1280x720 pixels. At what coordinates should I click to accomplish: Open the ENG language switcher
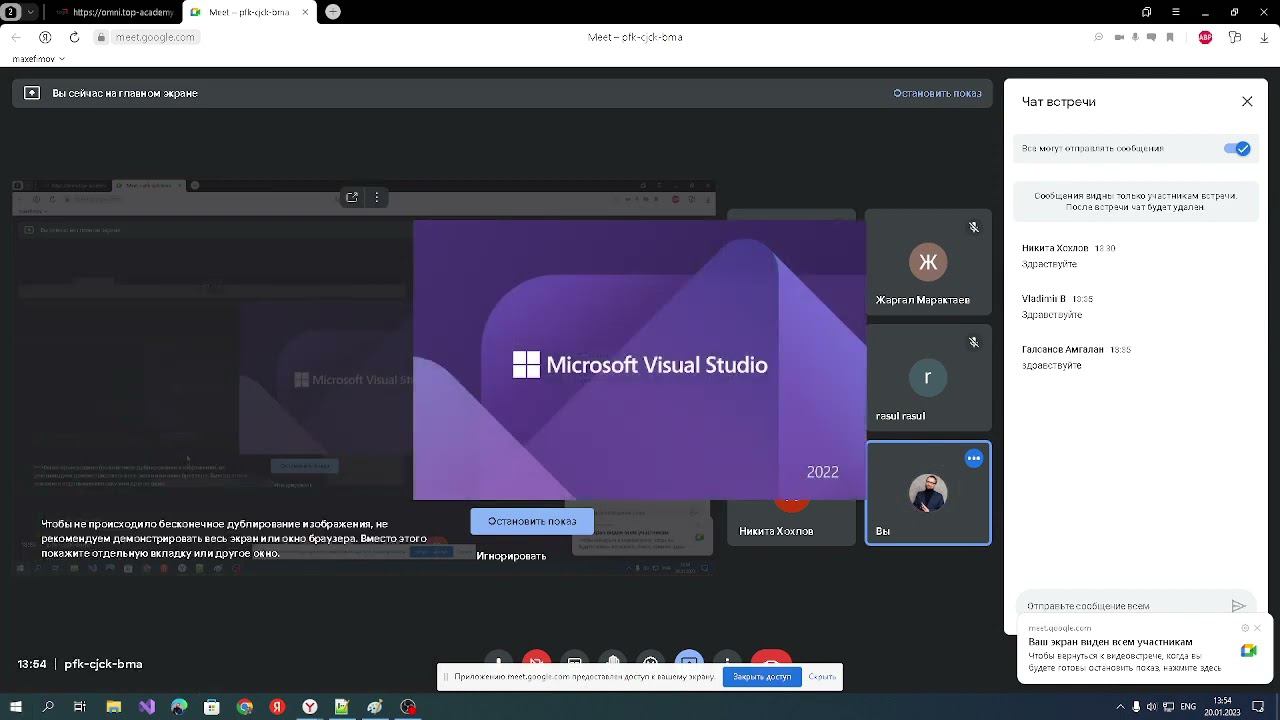point(1188,707)
